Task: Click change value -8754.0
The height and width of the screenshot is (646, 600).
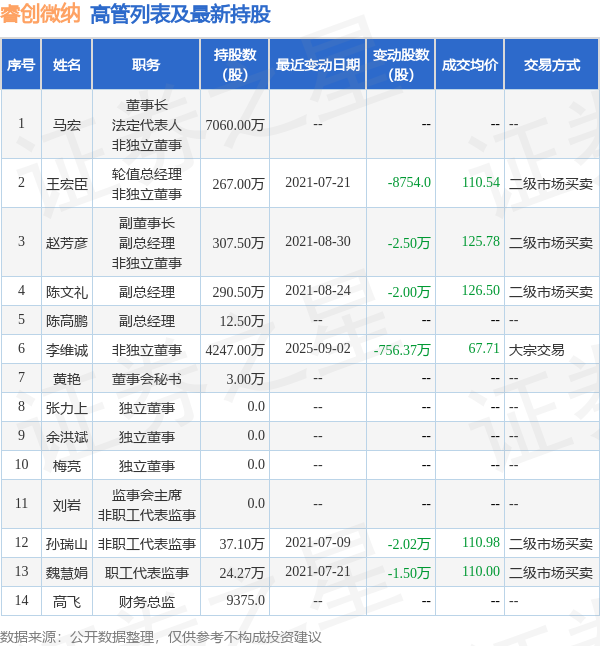Action: coord(409,182)
